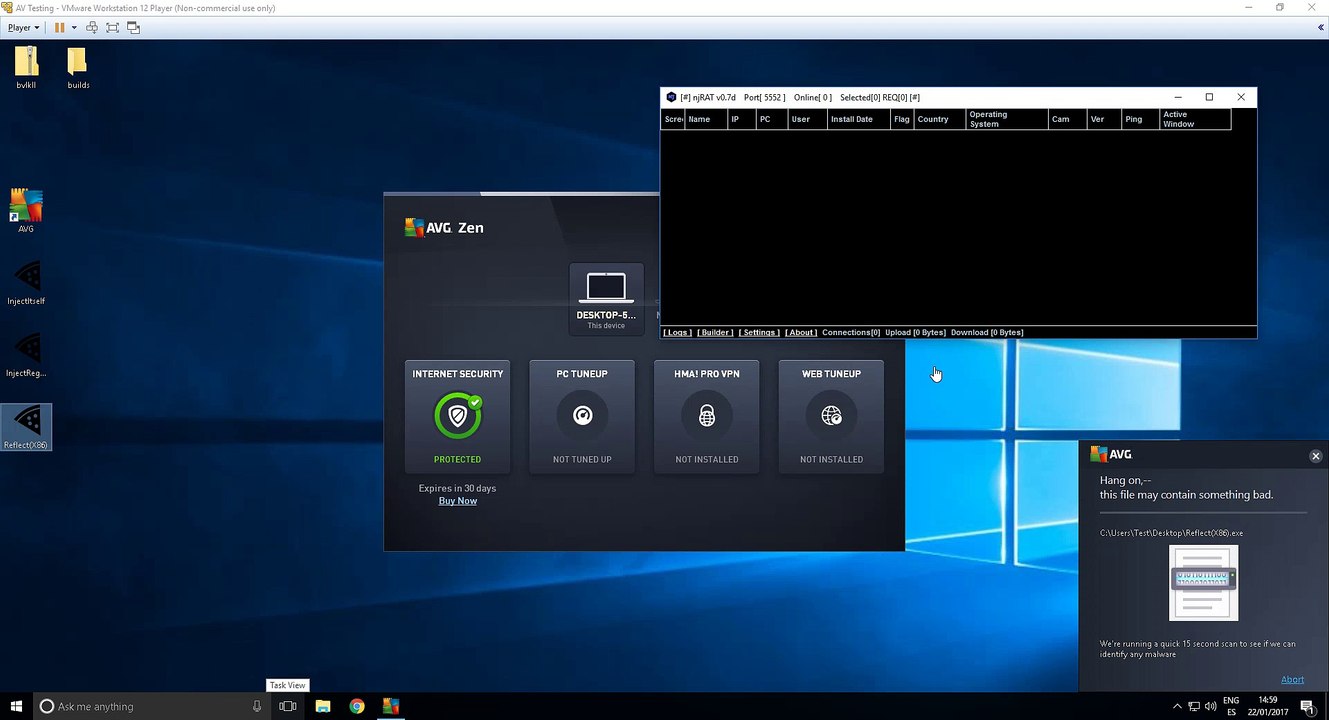
Task: Click the Cortana microphone icon in search box
Action: coord(257,706)
